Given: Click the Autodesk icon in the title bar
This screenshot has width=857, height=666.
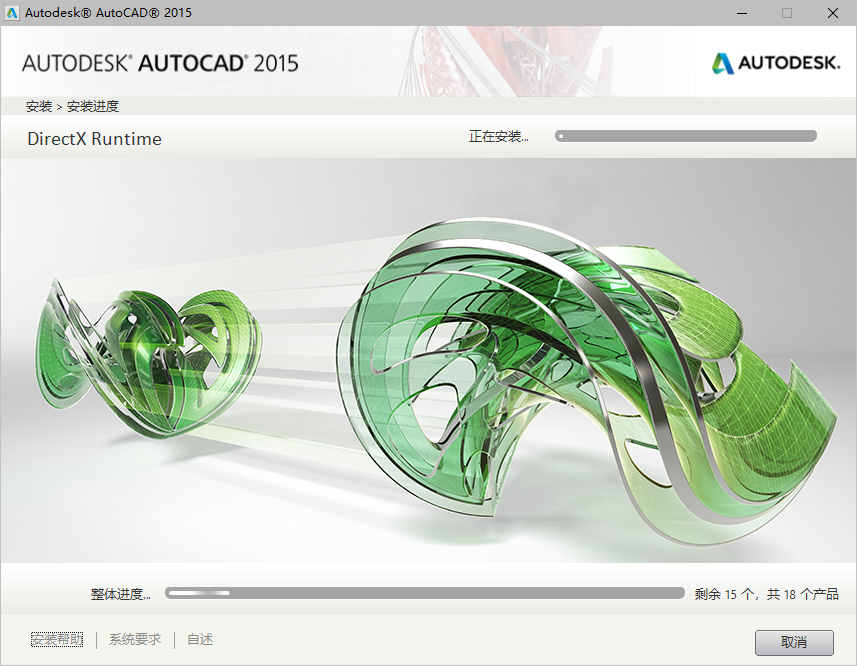Looking at the screenshot, I should point(12,13).
